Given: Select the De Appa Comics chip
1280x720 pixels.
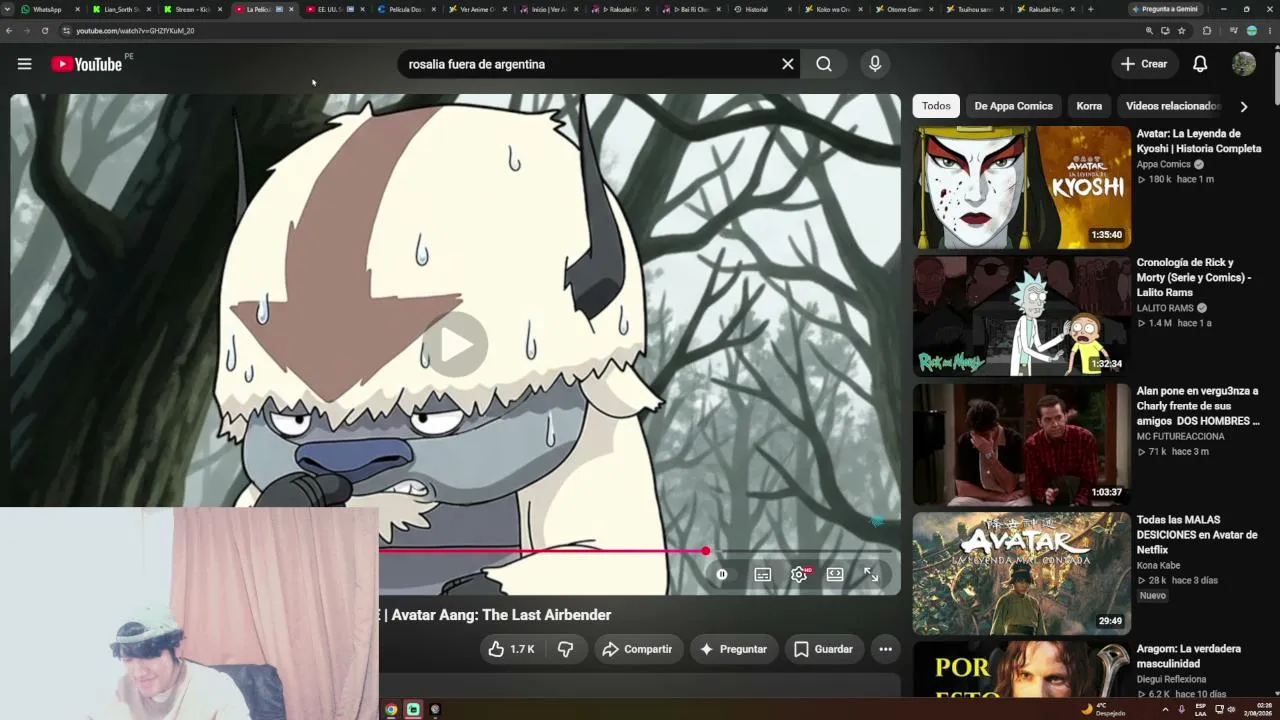Looking at the screenshot, I should pos(1013,106).
